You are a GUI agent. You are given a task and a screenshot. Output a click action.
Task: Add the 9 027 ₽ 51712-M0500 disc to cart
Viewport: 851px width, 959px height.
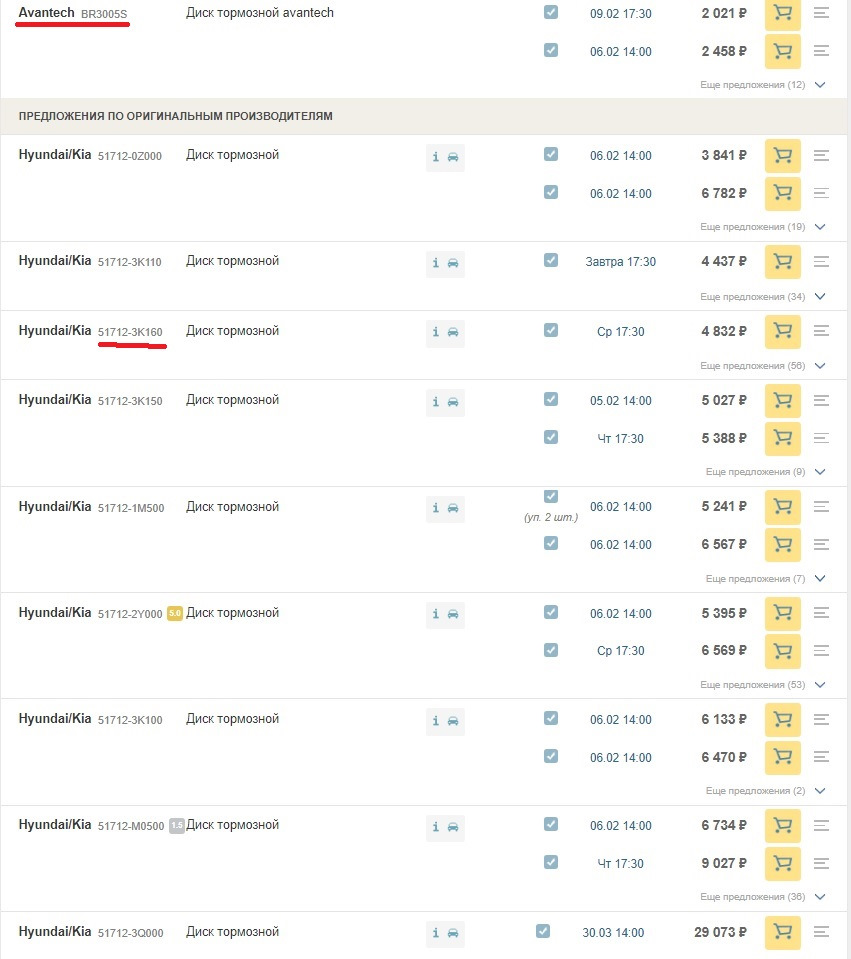point(782,863)
